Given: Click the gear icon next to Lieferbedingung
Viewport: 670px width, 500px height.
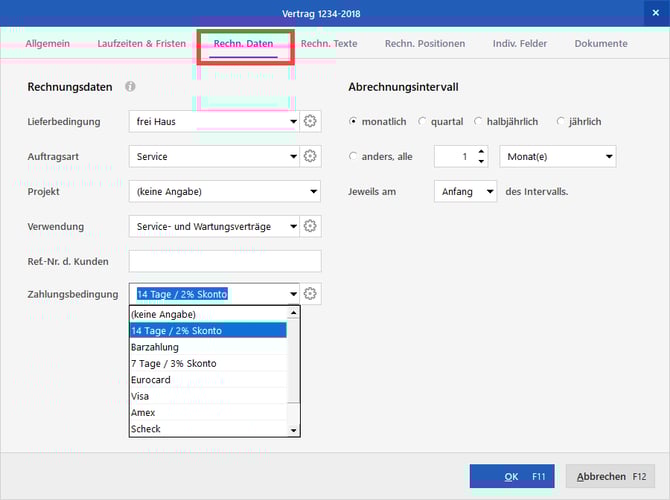Looking at the screenshot, I should pyautogui.click(x=310, y=122).
